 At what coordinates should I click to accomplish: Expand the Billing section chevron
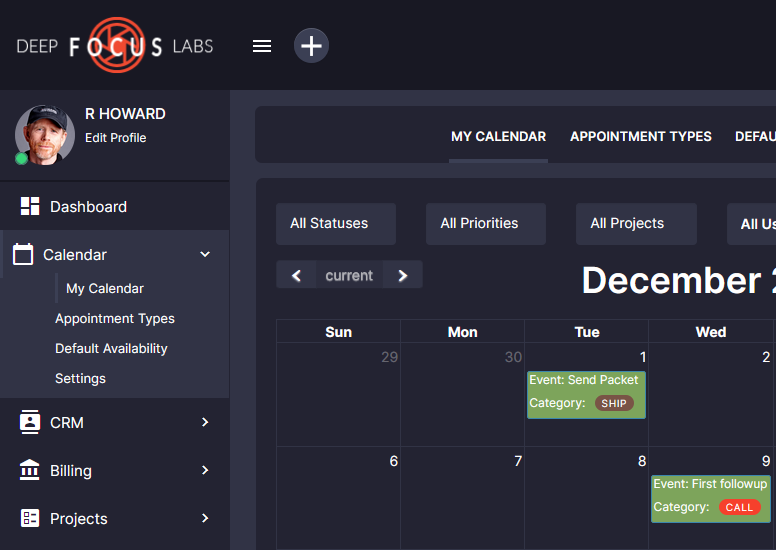(x=205, y=470)
